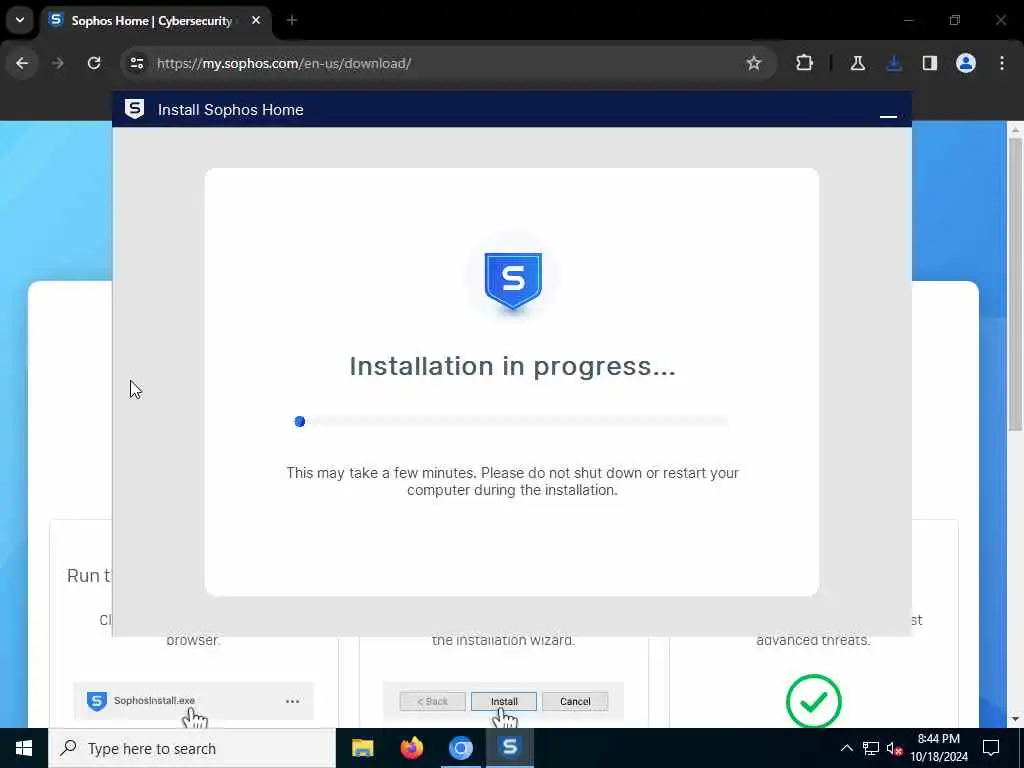The width and height of the screenshot is (1024, 768).
Task: Click the SophosInstall.exe shield icon on page
Action: (97, 701)
